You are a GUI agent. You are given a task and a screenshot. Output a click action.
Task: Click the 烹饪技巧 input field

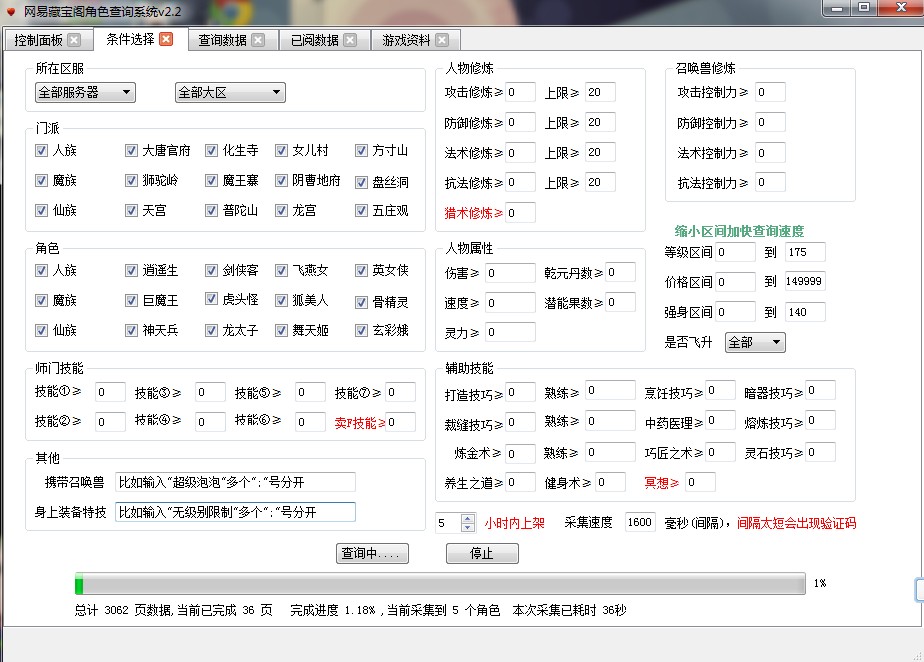720,390
